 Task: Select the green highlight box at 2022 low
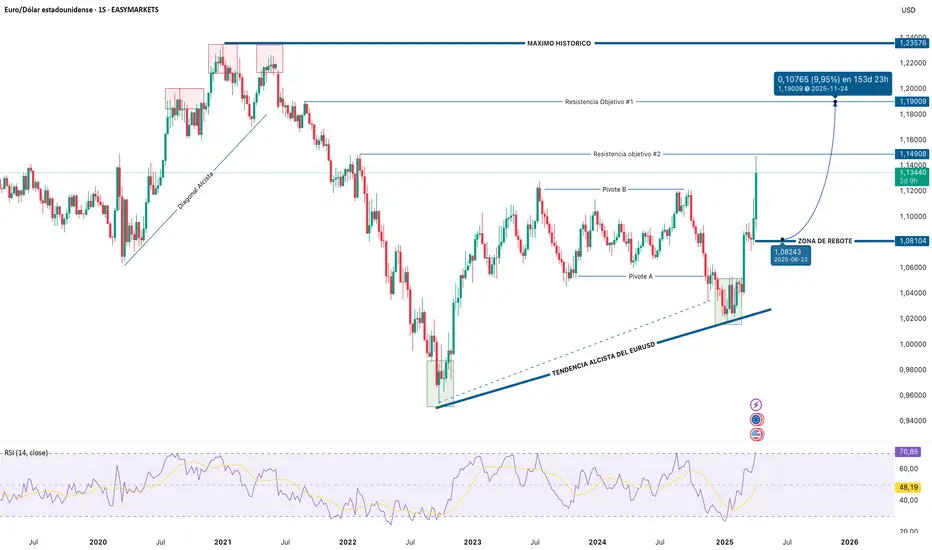coord(440,383)
